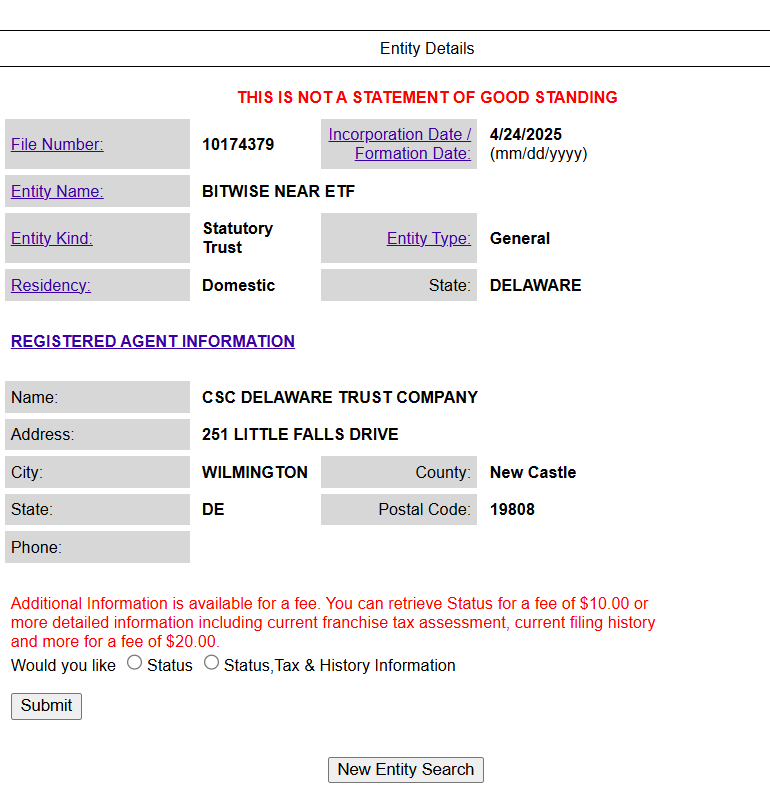Follow the Entity Kind link
Viewport: 770px width, 785px height.
point(52,238)
